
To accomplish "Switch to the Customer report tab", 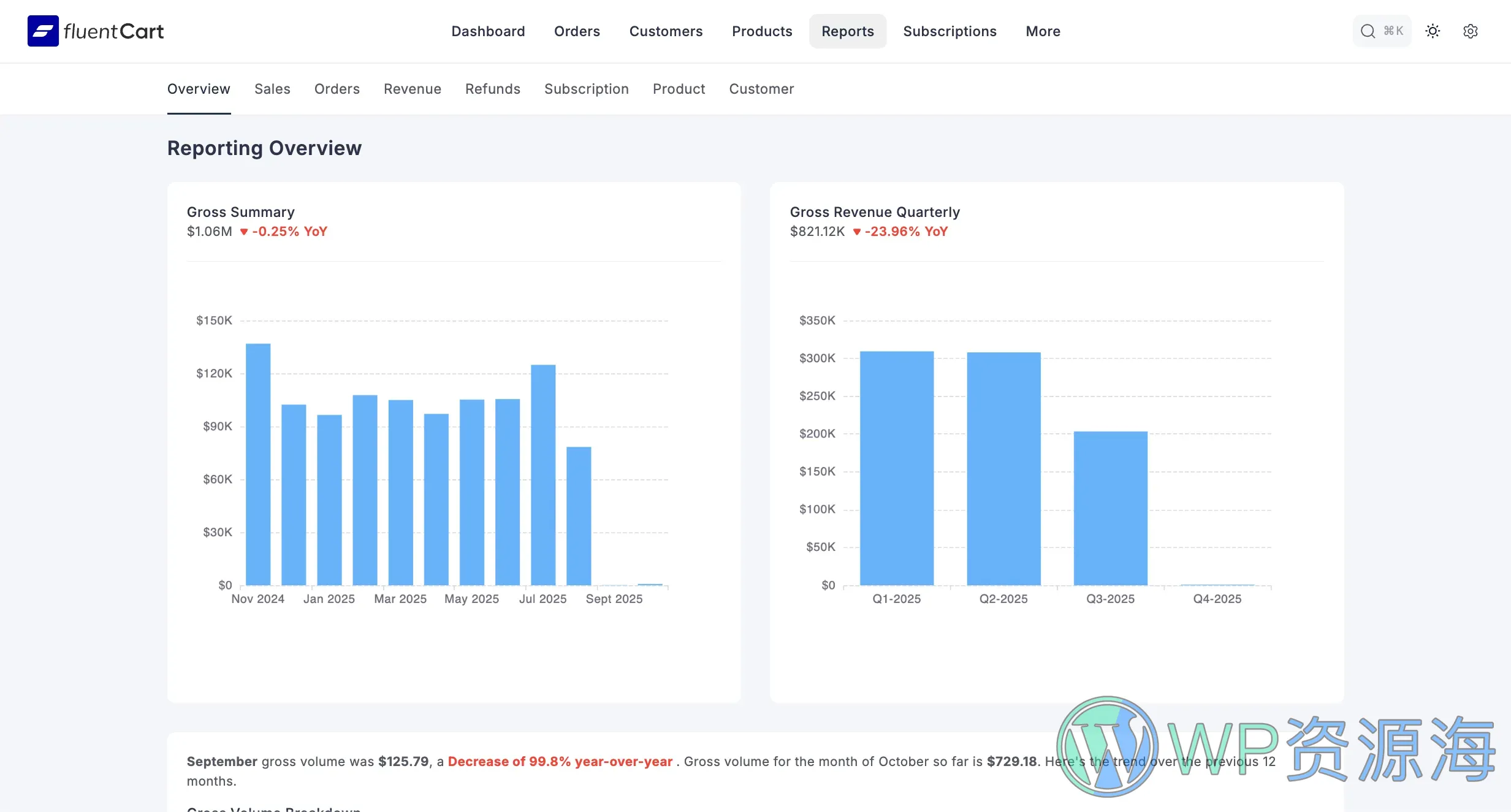I will point(761,89).
